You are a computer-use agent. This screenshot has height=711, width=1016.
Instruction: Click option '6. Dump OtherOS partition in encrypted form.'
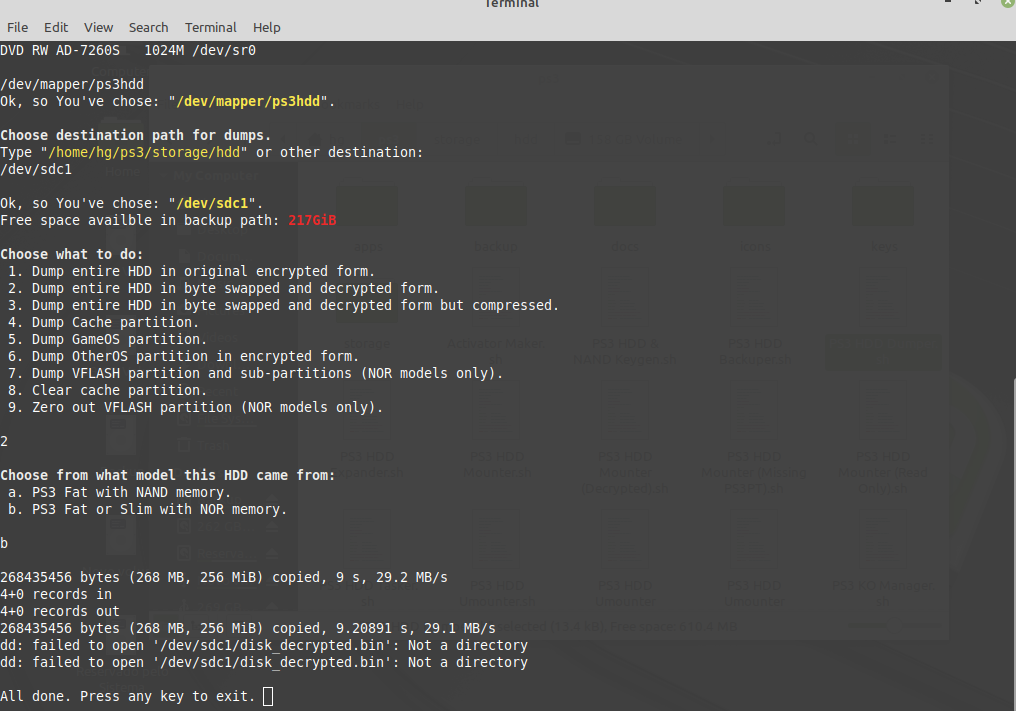pyautogui.click(x=183, y=356)
